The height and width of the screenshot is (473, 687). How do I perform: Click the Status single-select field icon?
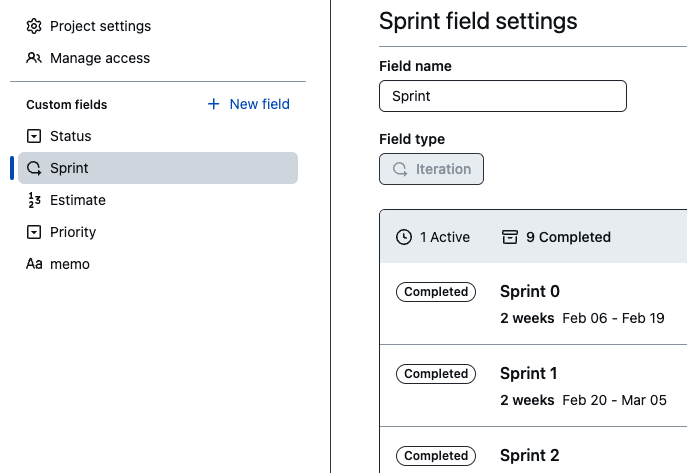click(x=34, y=136)
